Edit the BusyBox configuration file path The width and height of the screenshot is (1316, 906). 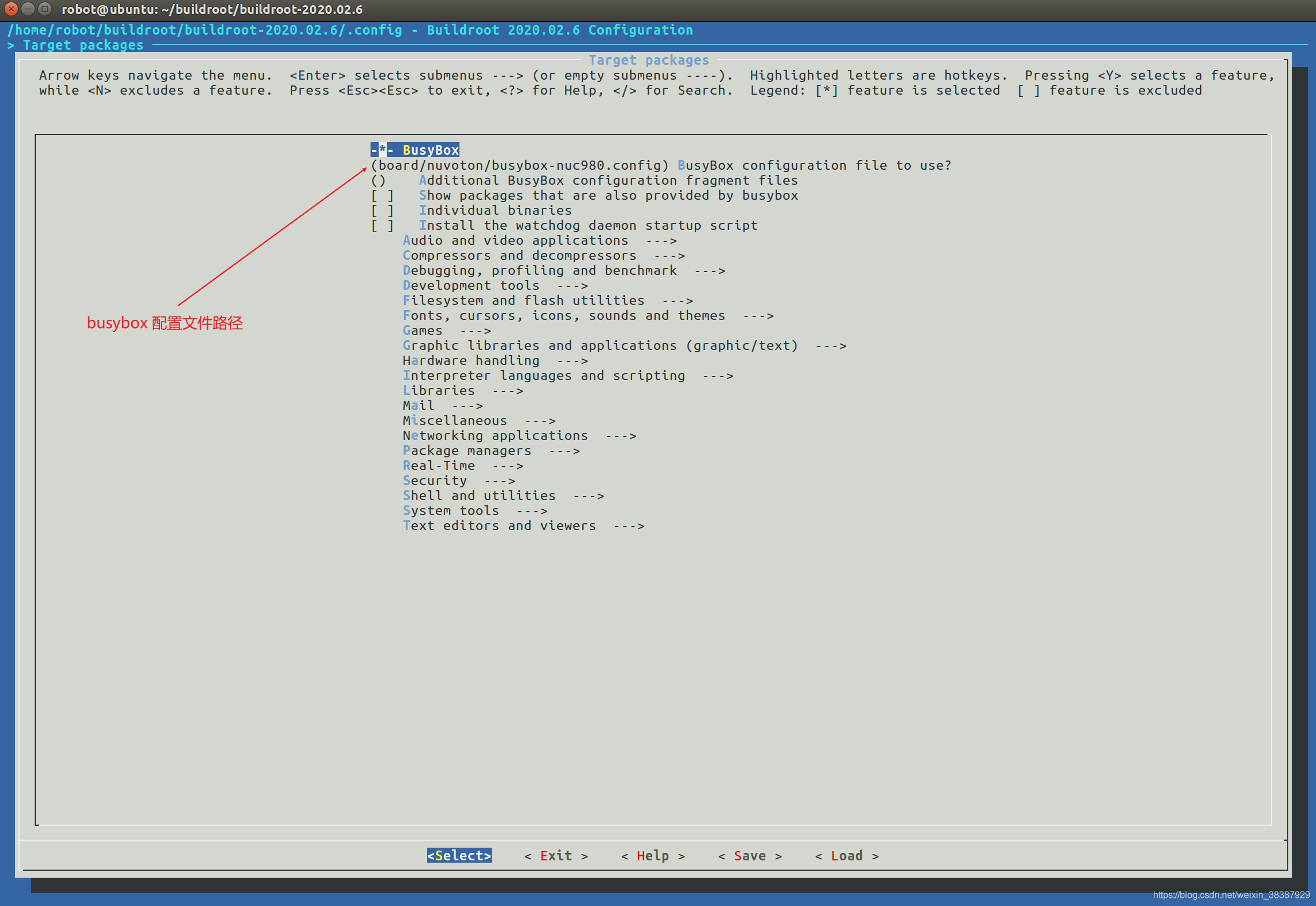click(661, 165)
